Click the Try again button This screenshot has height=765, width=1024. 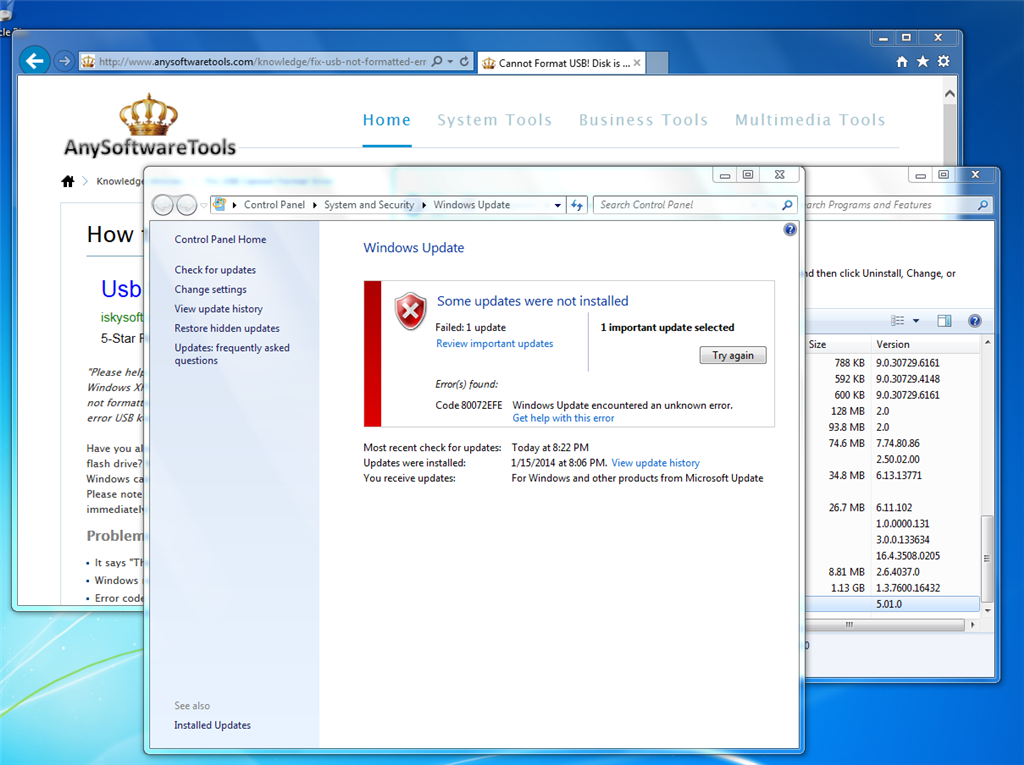(733, 355)
